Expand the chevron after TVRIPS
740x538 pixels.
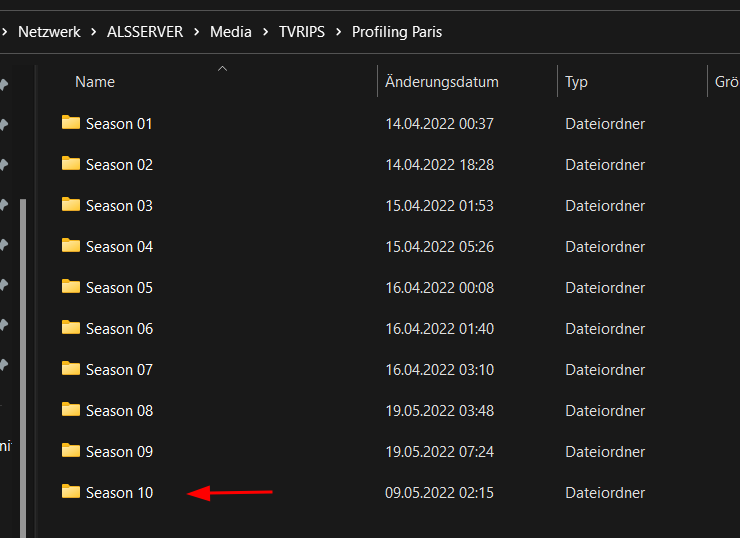pos(338,32)
